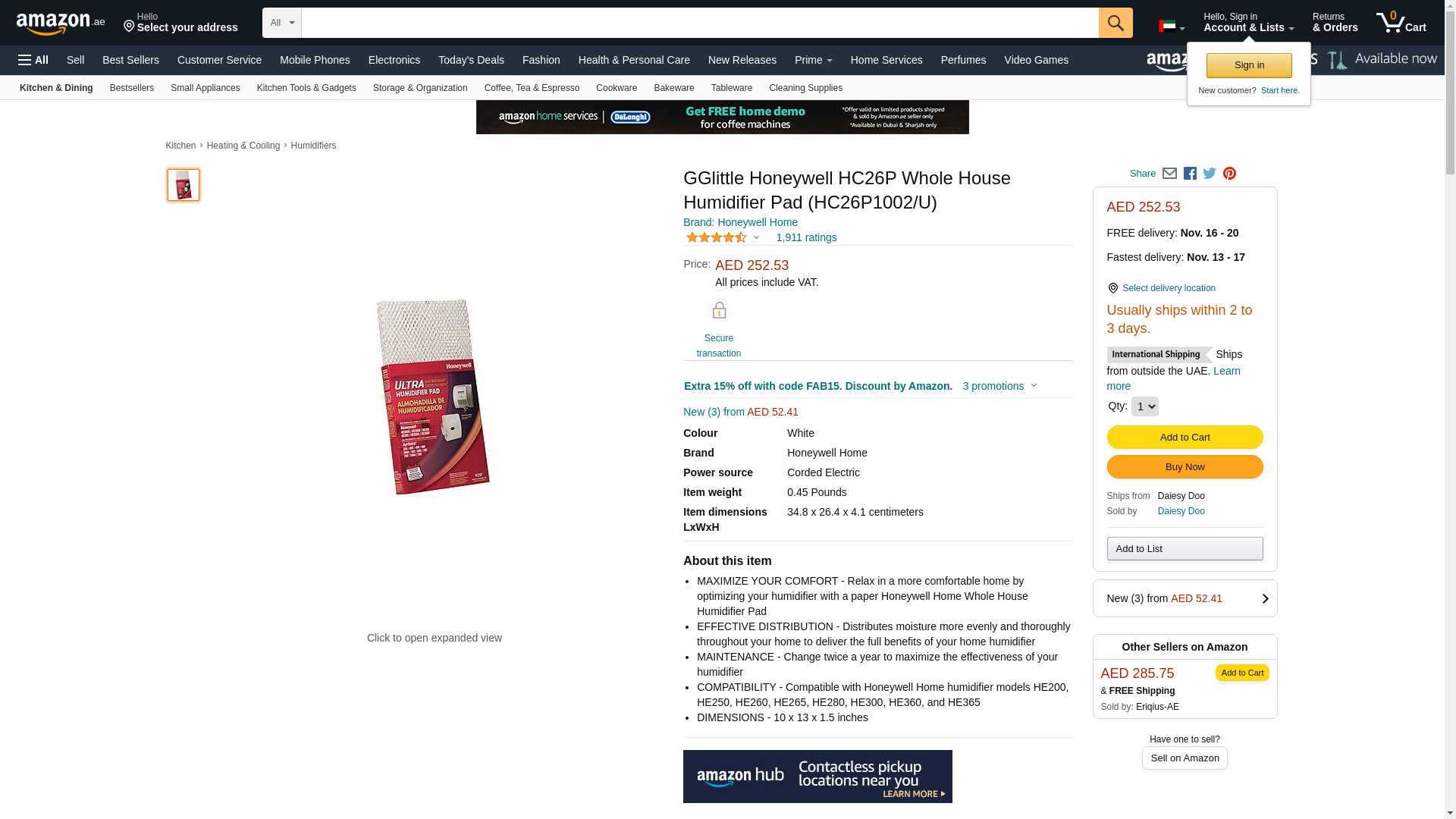
Task: Share product on Pinterest icon
Action: click(1229, 174)
